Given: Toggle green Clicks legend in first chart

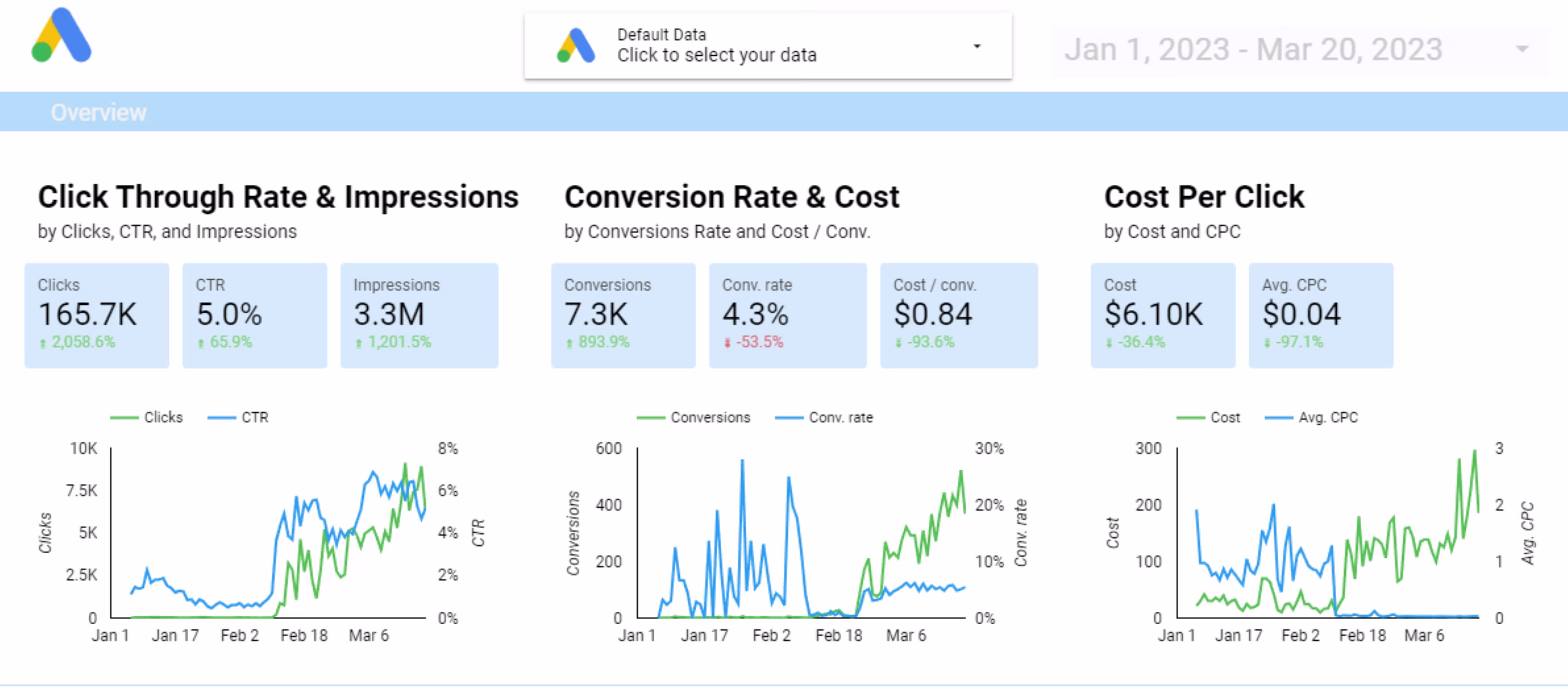Looking at the screenshot, I should pos(125,418).
